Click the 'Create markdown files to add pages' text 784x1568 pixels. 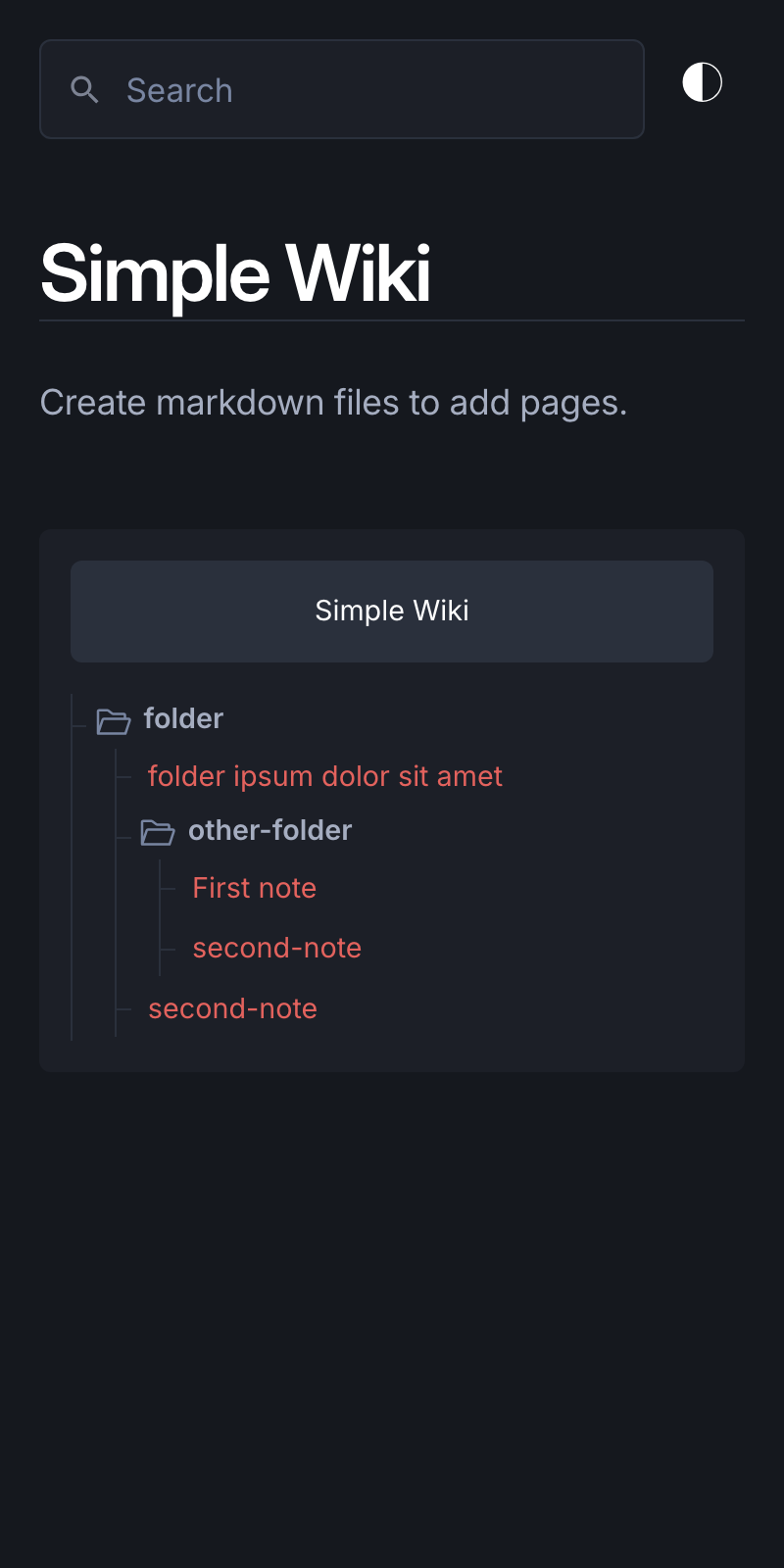pos(333,403)
